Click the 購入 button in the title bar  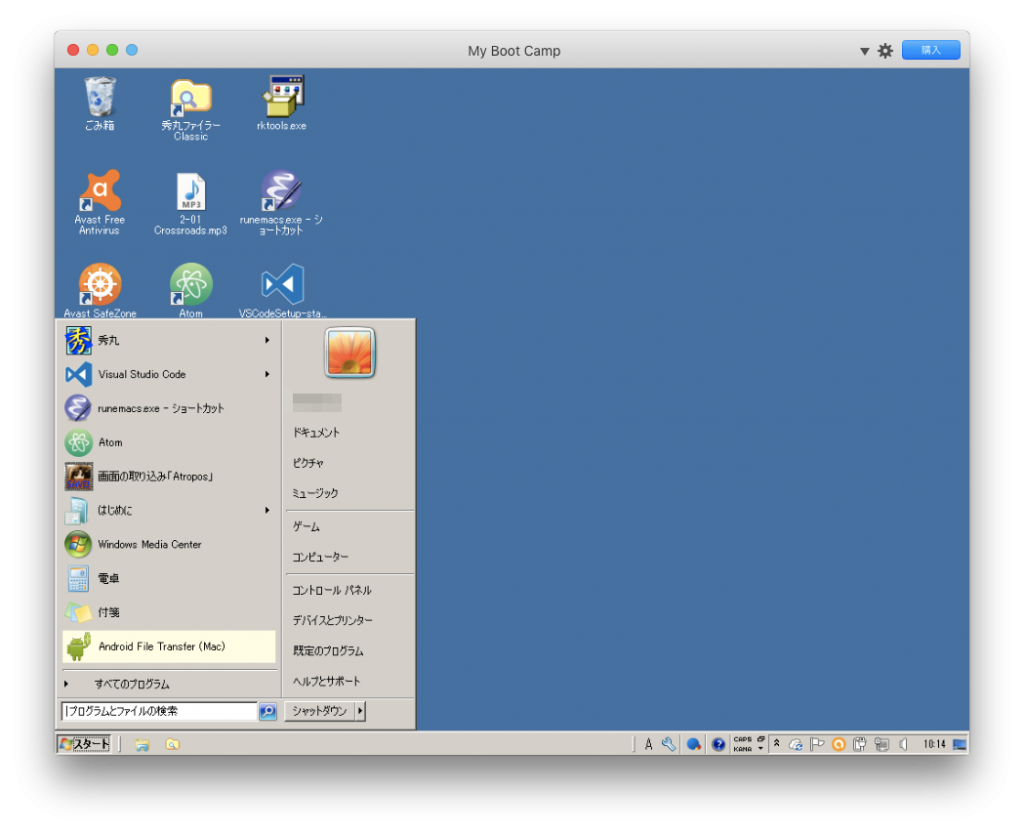click(x=930, y=50)
